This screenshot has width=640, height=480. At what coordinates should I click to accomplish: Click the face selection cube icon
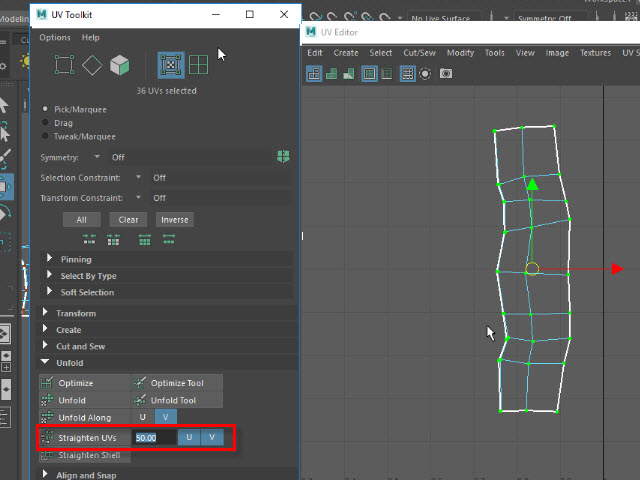pos(120,65)
